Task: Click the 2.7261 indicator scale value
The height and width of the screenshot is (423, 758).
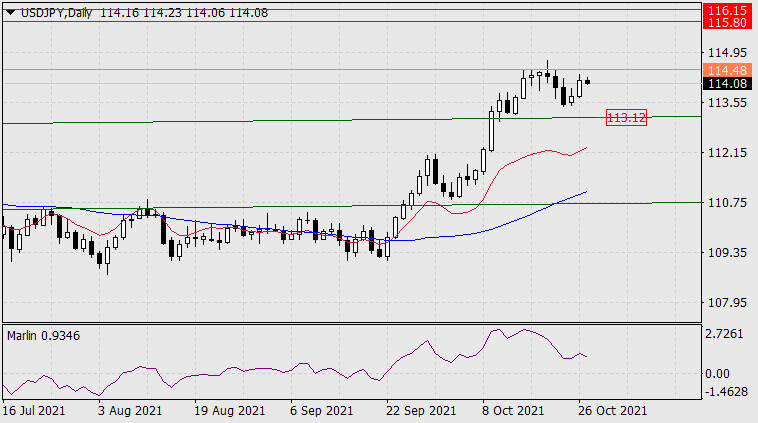Action: coord(724,334)
